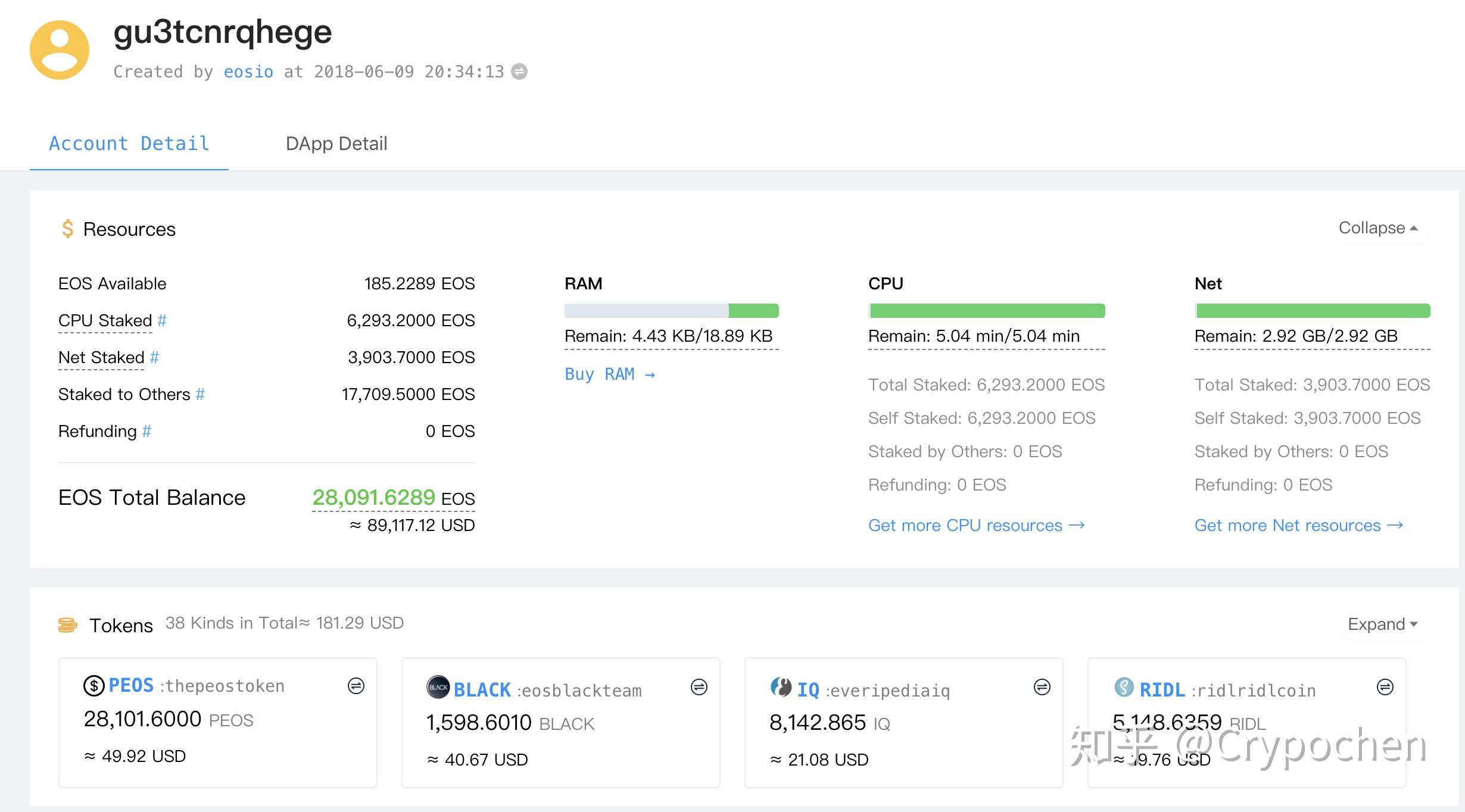The height and width of the screenshot is (812, 1465).
Task: Click the BLACK token logo
Action: pos(438,687)
